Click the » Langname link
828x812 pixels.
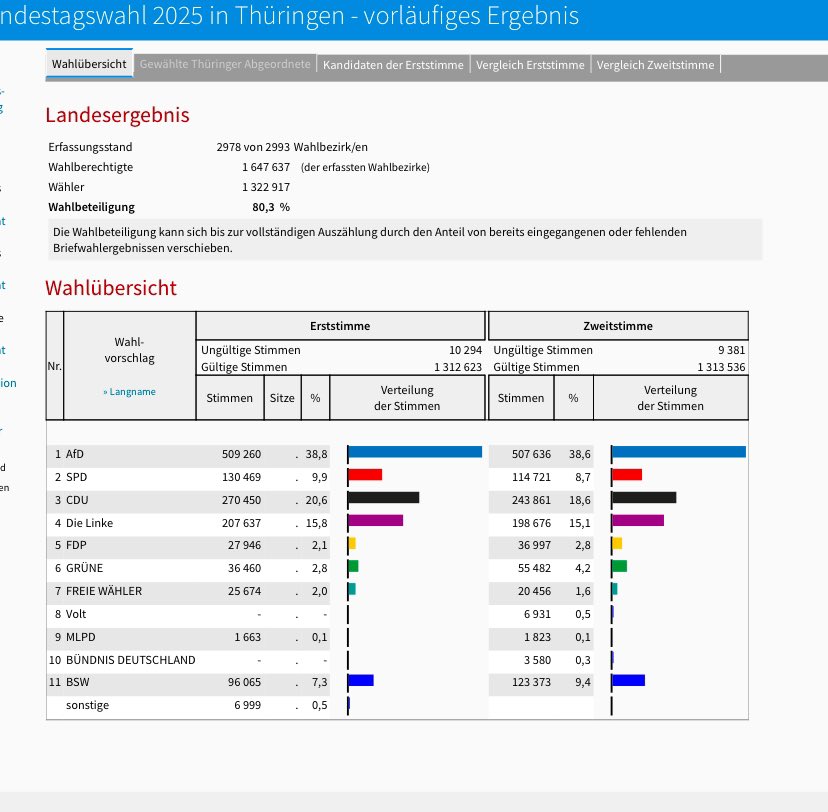coord(129,392)
